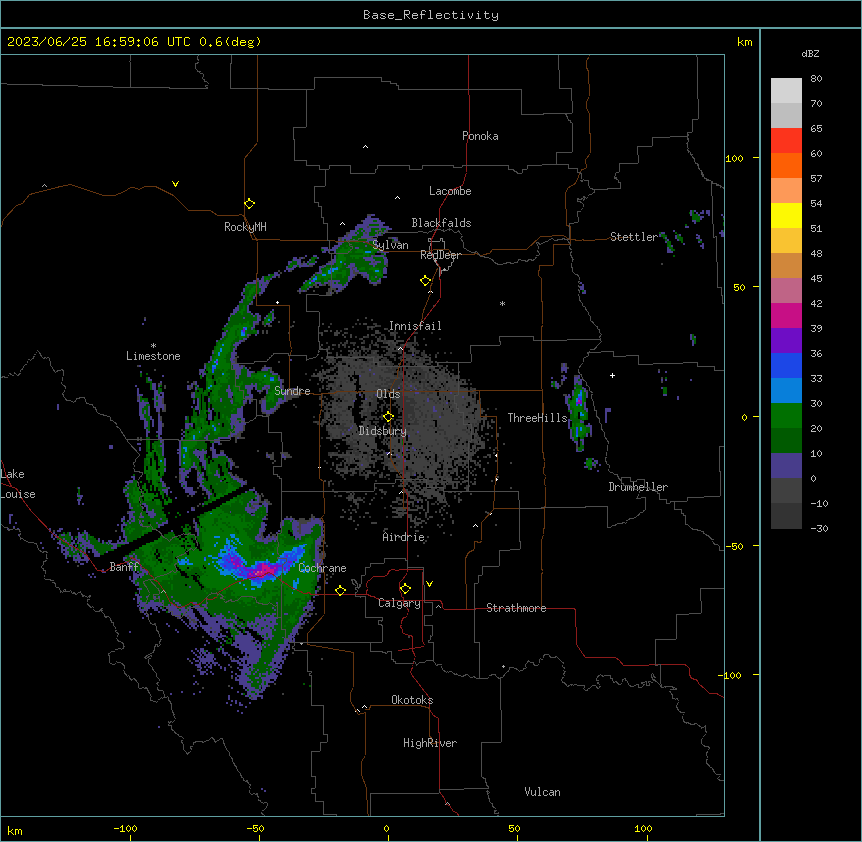Select the red 65 dBZ legend swatch

[x=786, y=141]
